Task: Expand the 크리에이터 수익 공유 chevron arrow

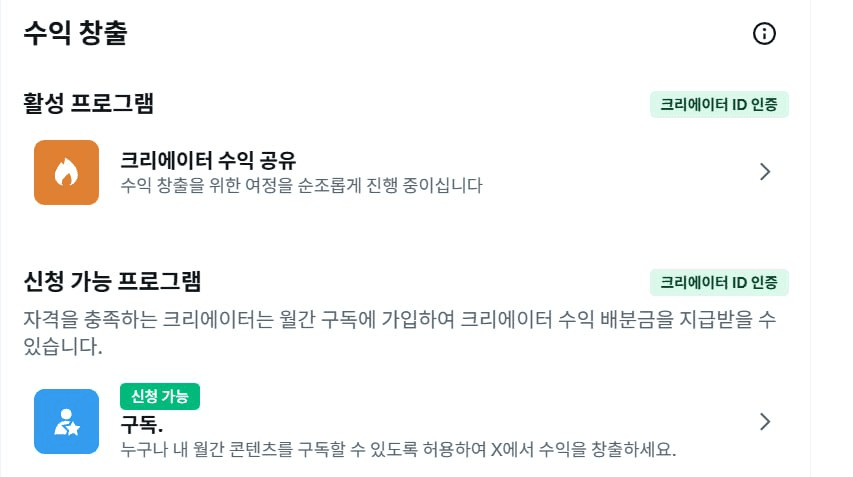Action: click(x=765, y=172)
